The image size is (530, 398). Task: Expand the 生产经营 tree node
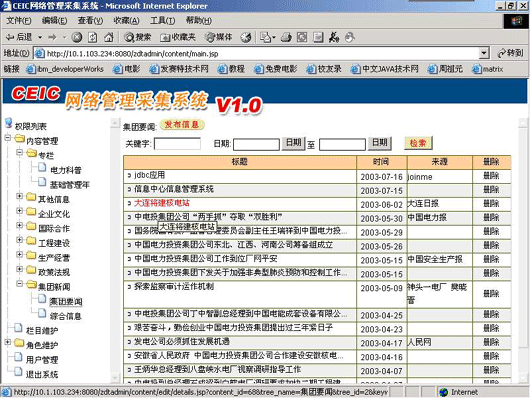20,254
